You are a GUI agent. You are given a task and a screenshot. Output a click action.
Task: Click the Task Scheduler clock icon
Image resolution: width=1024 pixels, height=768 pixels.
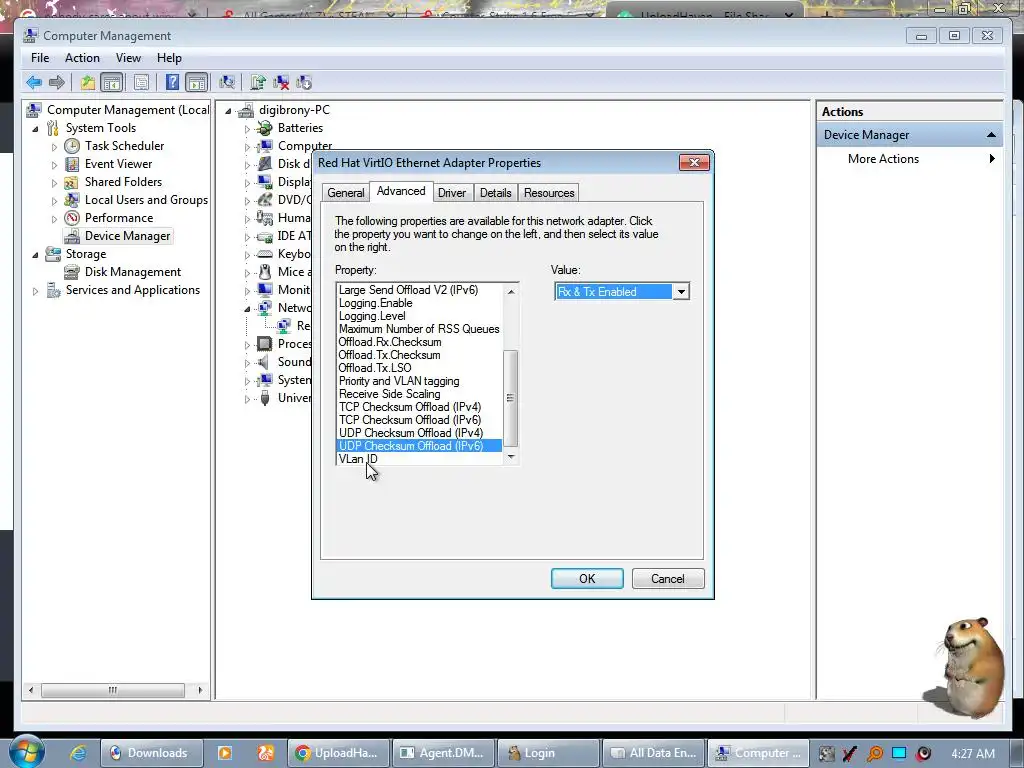tap(72, 146)
